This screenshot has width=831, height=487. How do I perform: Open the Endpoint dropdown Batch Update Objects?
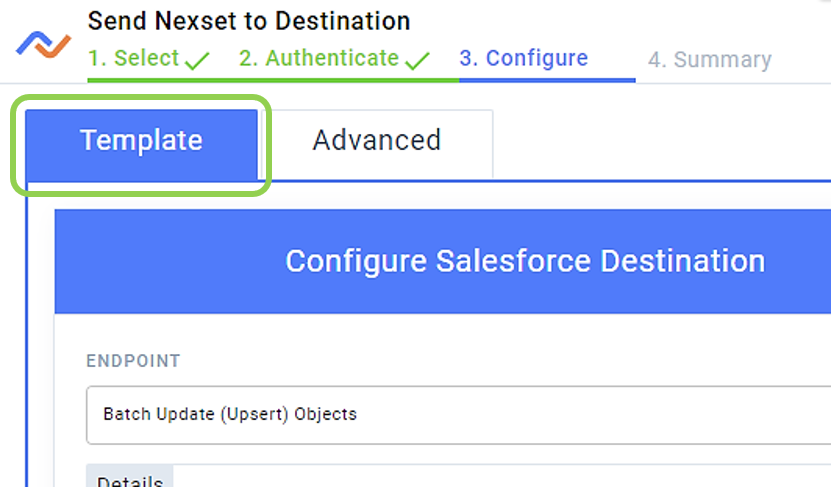pos(458,414)
